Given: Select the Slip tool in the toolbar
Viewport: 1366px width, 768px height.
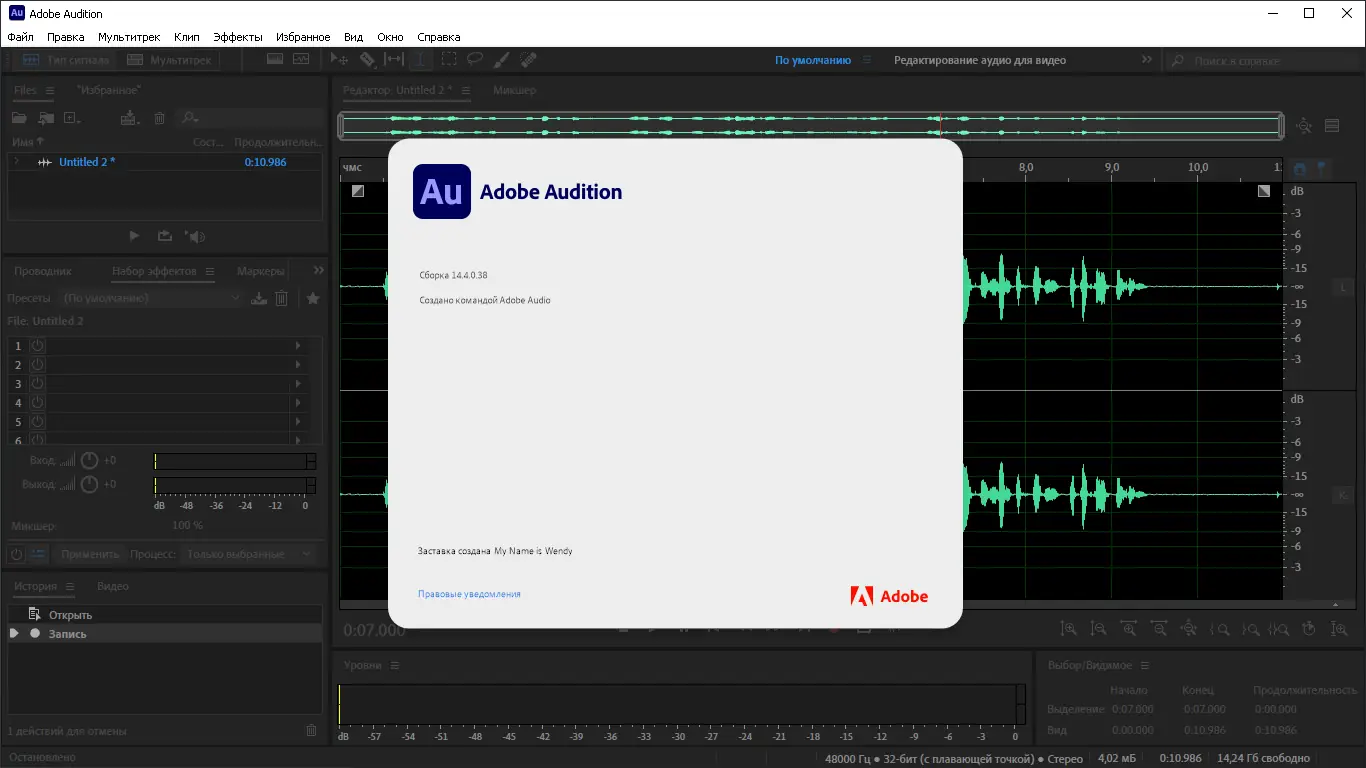Looking at the screenshot, I should tap(394, 60).
